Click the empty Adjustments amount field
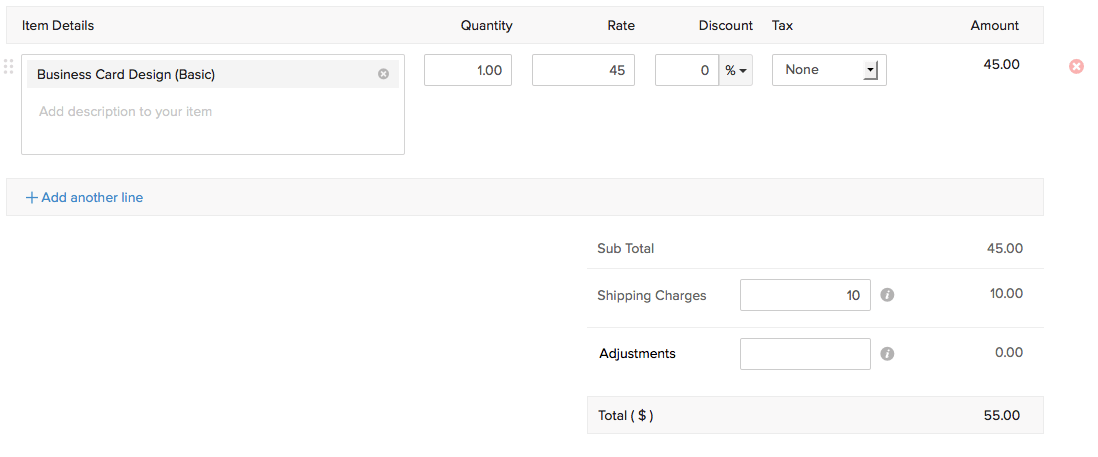This screenshot has height=457, width=1098. pyautogui.click(x=805, y=354)
